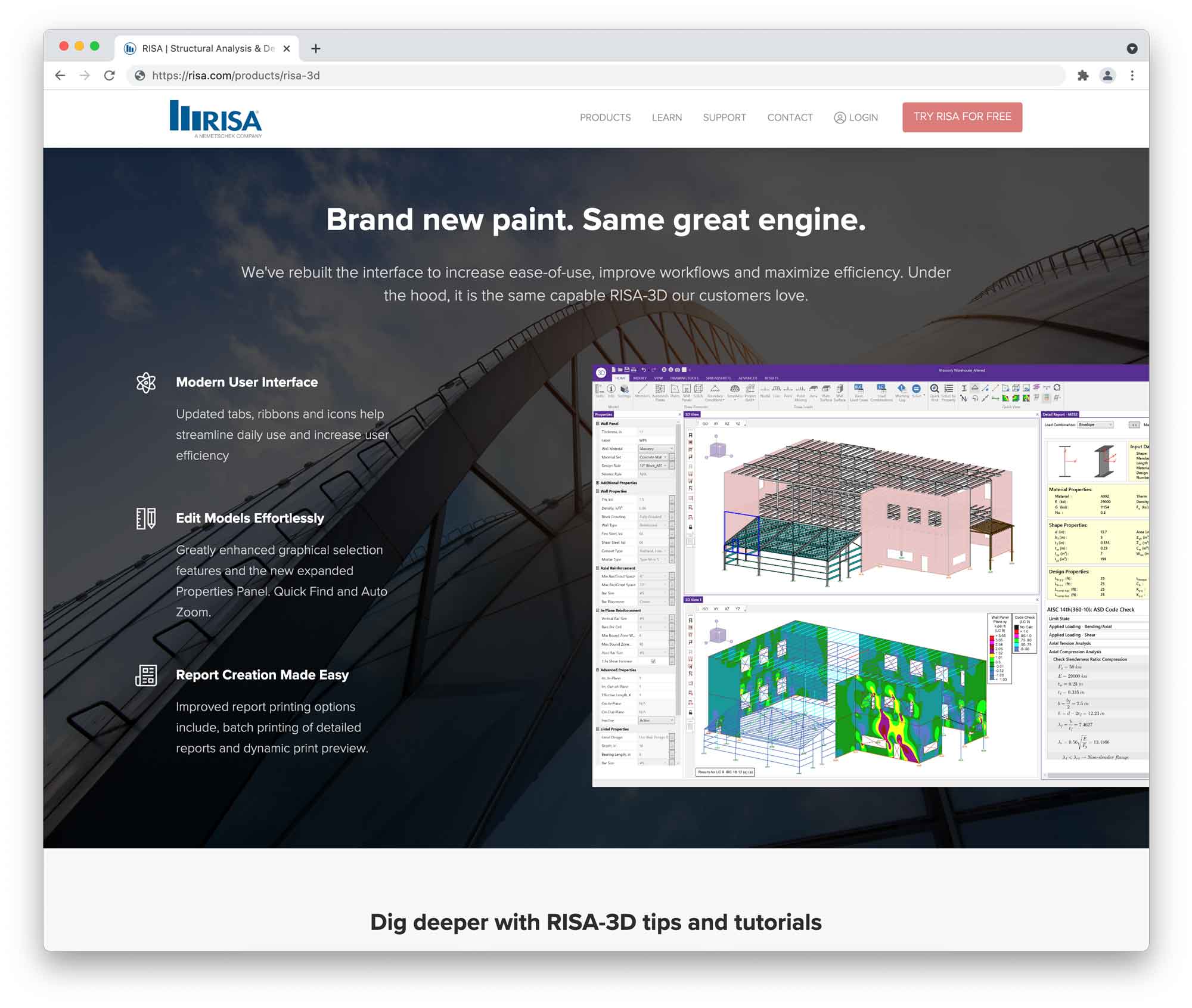Collapse the In-Plane Reinforcement group
The width and height of the screenshot is (1192, 1008).
point(597,610)
